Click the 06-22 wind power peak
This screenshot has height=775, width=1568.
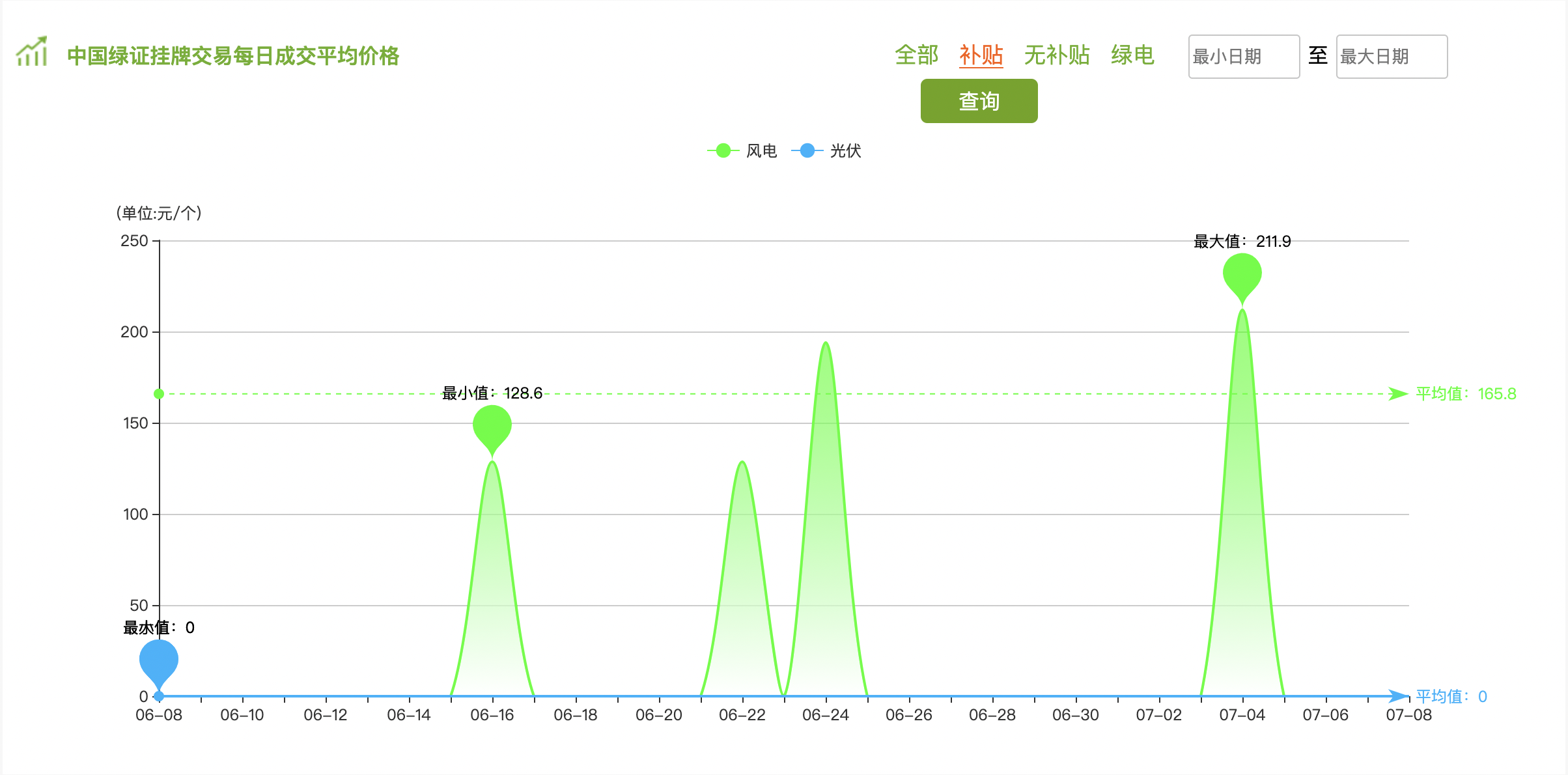pos(742,462)
